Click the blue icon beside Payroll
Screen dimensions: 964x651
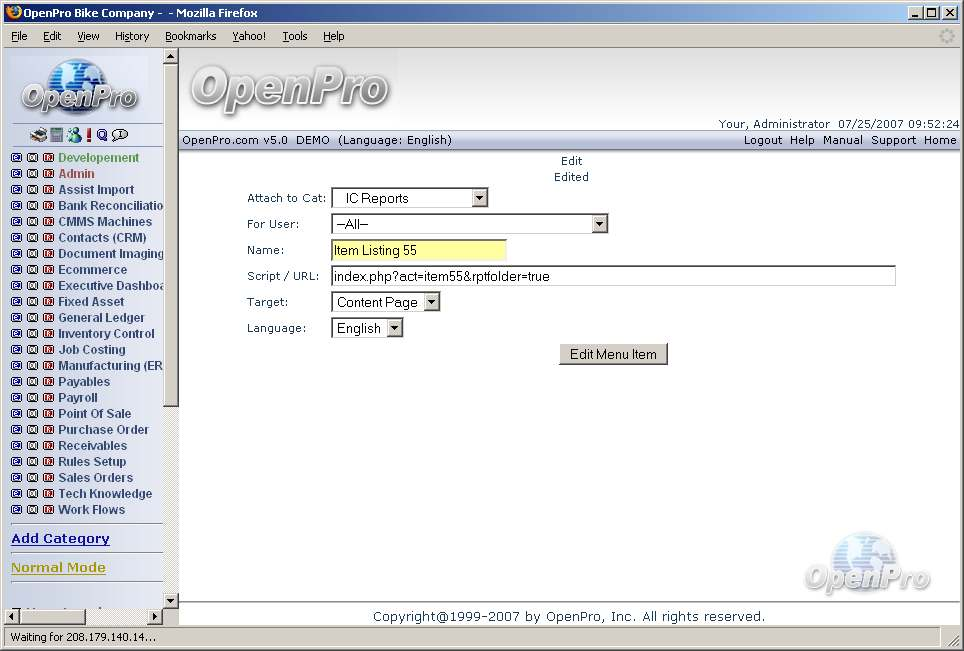tap(16, 398)
